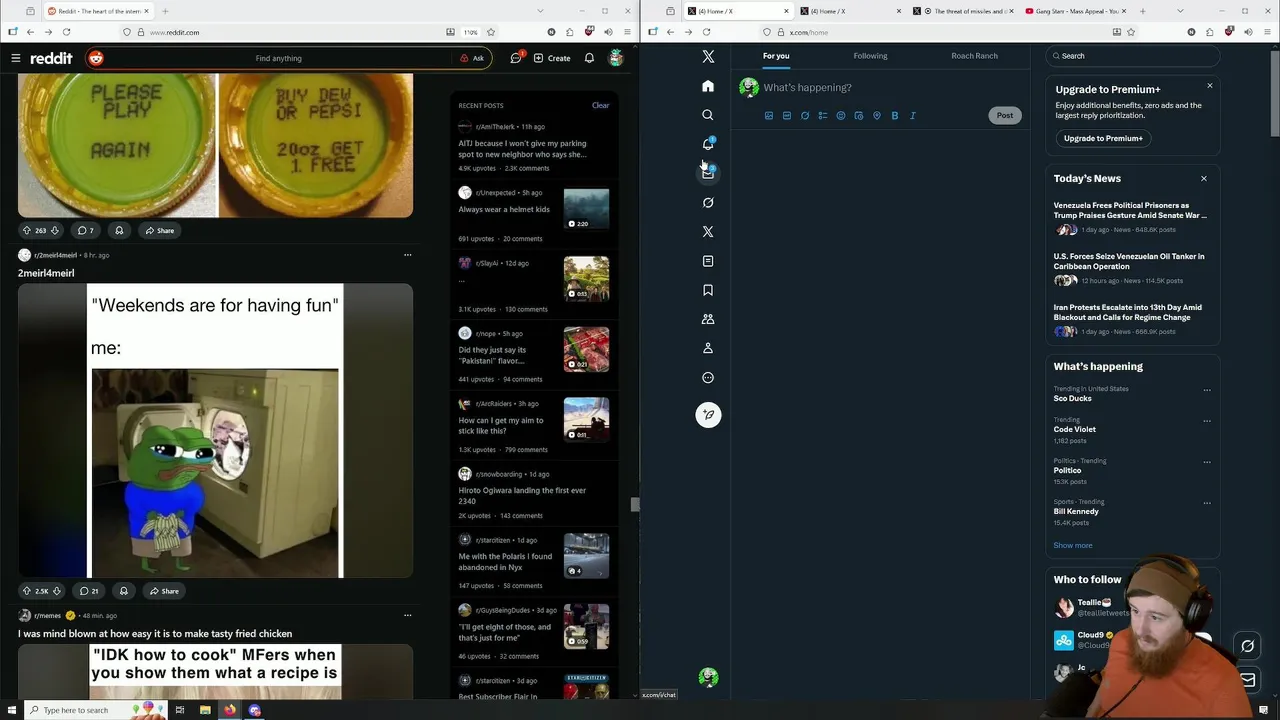Click the X logo at top of sidebar
The image size is (1280, 720).
pos(708,57)
